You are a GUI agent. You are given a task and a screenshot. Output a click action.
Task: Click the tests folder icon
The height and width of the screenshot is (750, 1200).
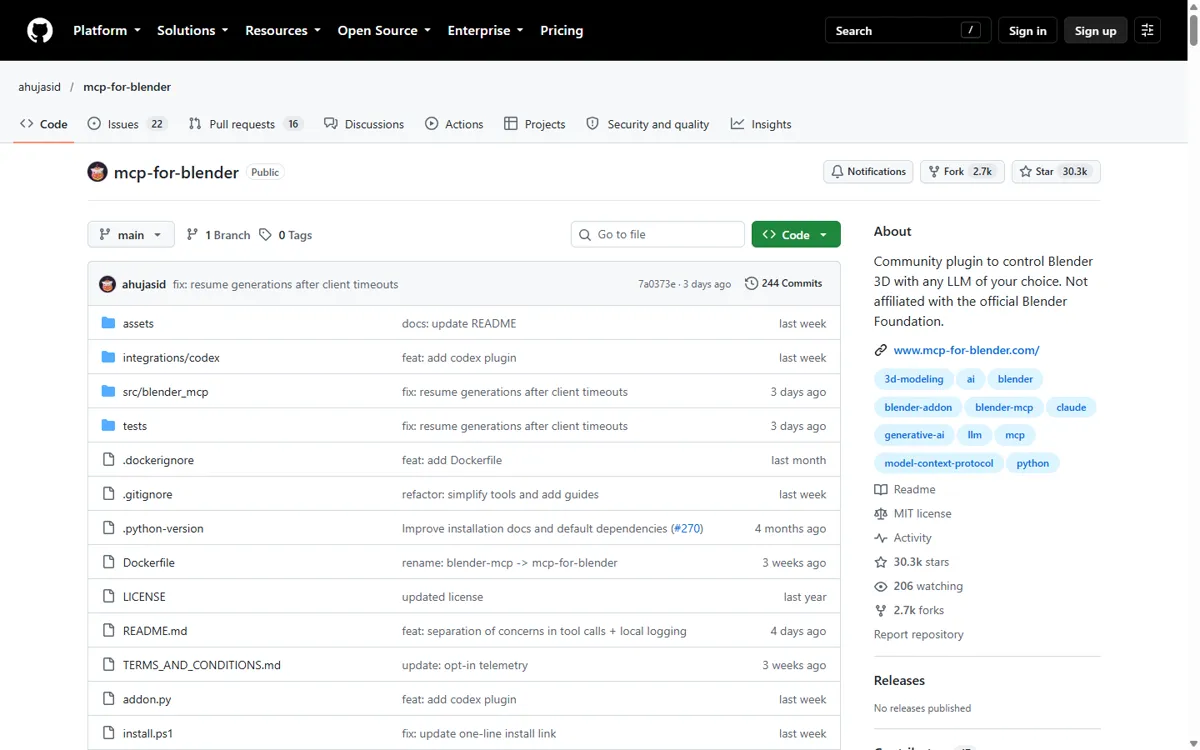point(109,425)
